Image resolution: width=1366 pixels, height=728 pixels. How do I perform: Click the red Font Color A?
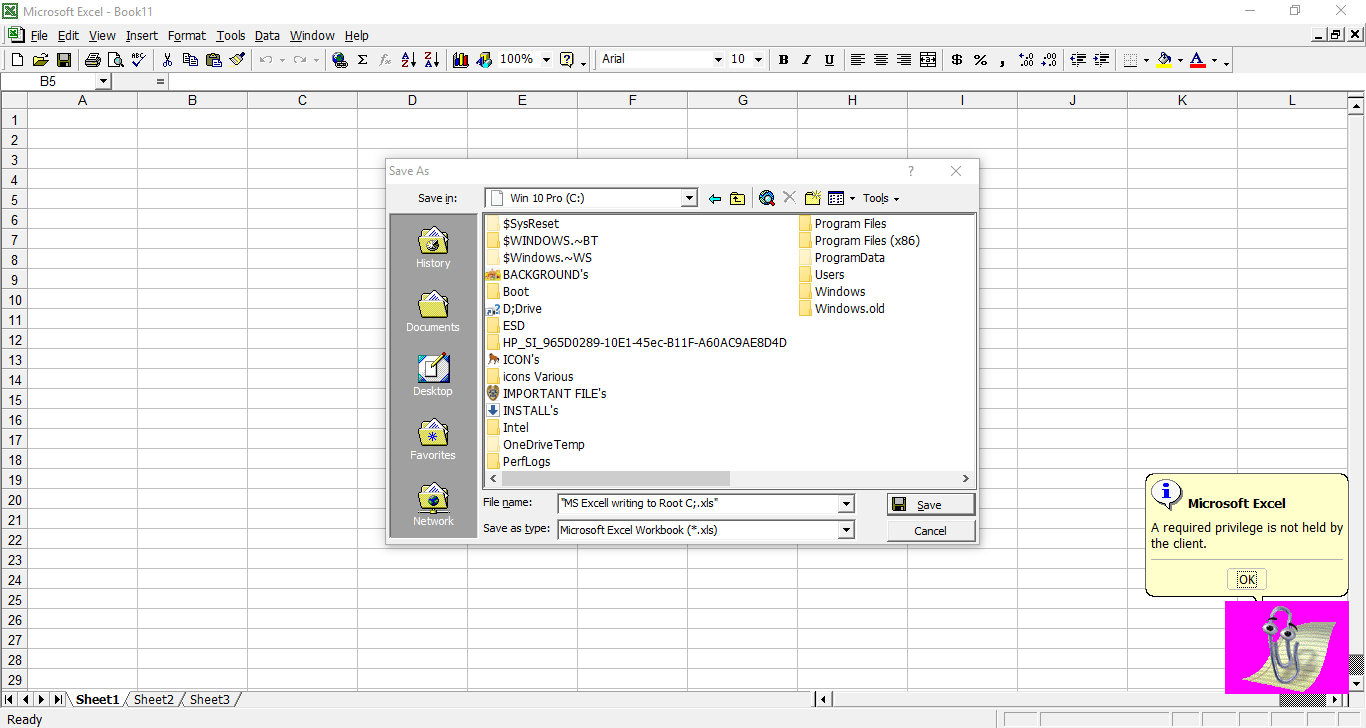(x=1198, y=60)
